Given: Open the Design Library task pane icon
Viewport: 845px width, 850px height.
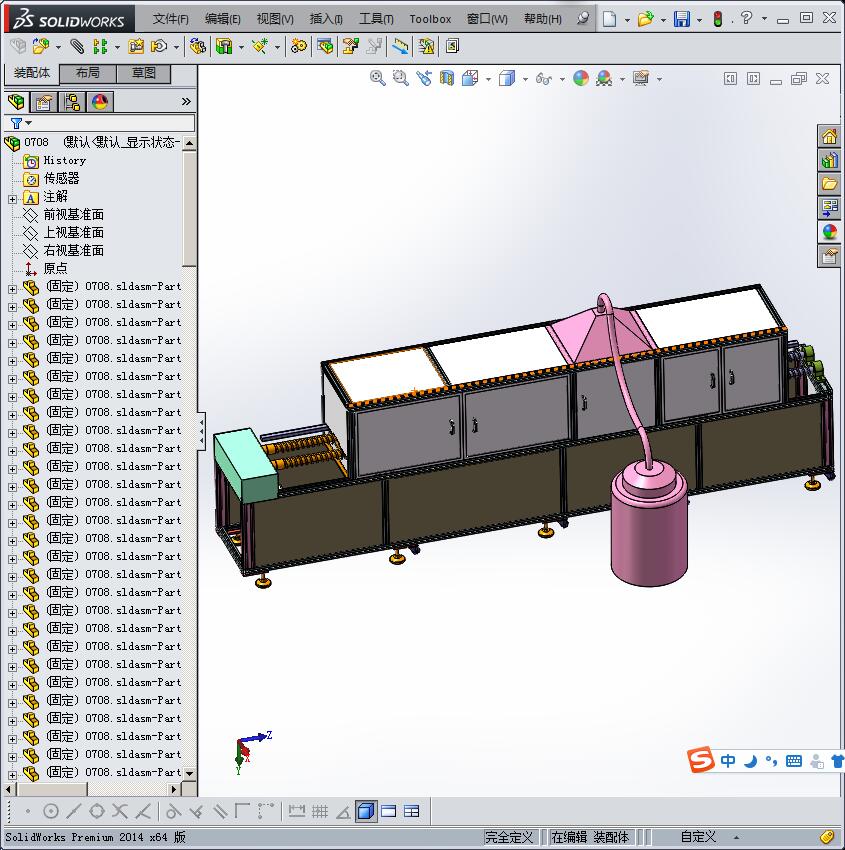Looking at the screenshot, I should click(829, 160).
